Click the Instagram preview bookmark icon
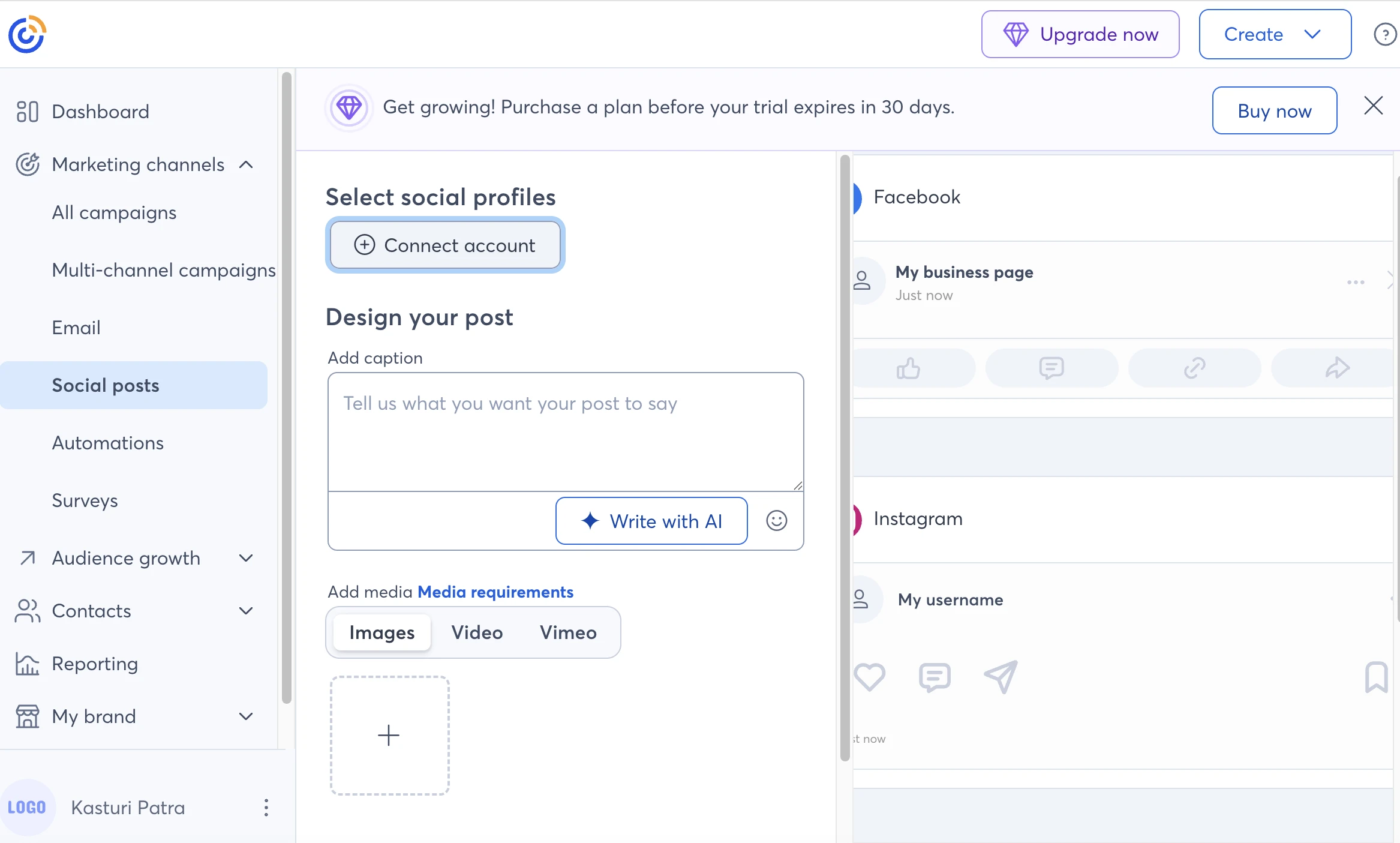This screenshot has width=1400, height=843. (1376, 677)
